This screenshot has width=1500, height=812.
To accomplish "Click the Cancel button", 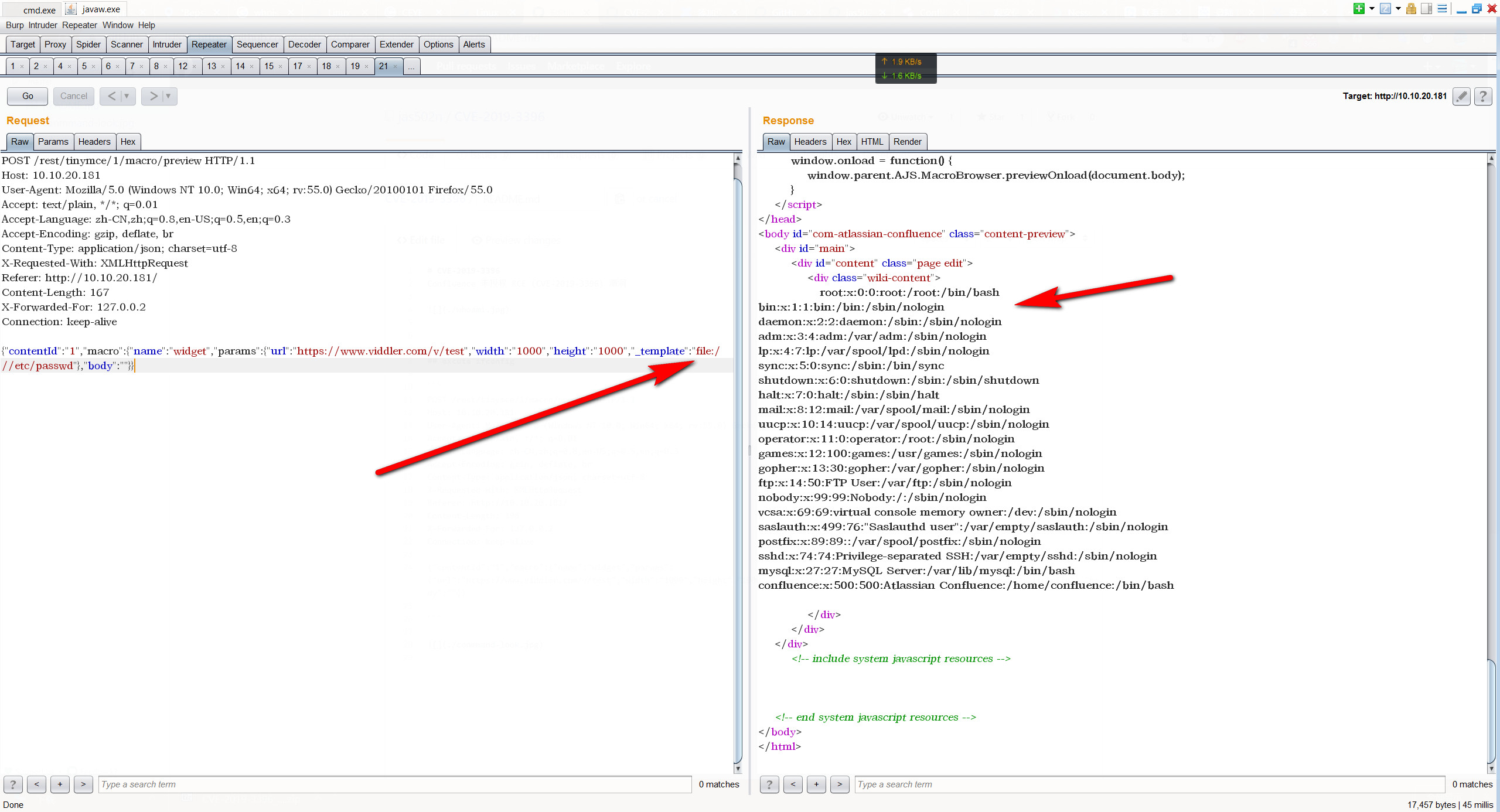I will pyautogui.click(x=73, y=96).
